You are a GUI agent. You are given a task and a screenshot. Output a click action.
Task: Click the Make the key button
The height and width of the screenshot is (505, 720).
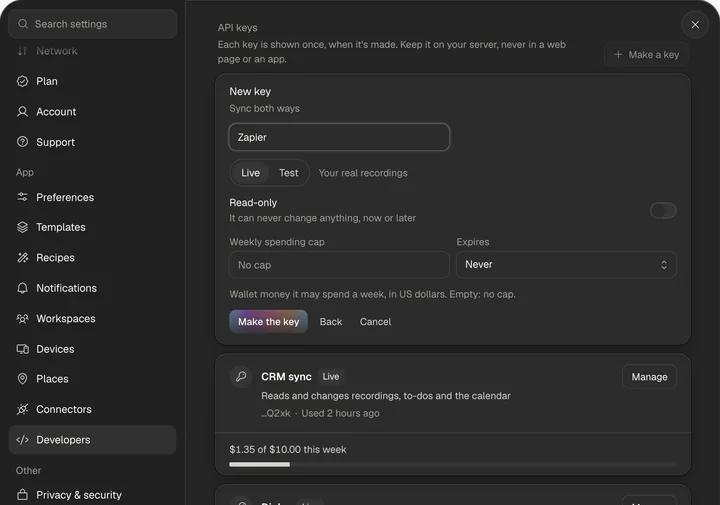coord(268,321)
